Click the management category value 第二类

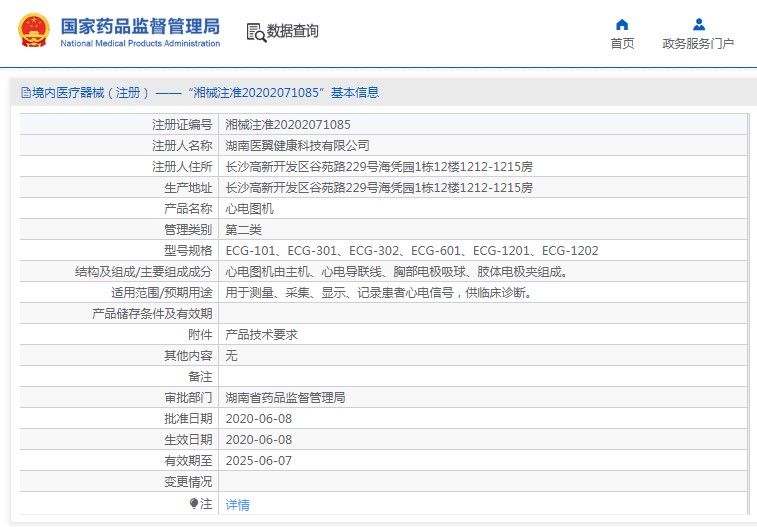(243, 230)
